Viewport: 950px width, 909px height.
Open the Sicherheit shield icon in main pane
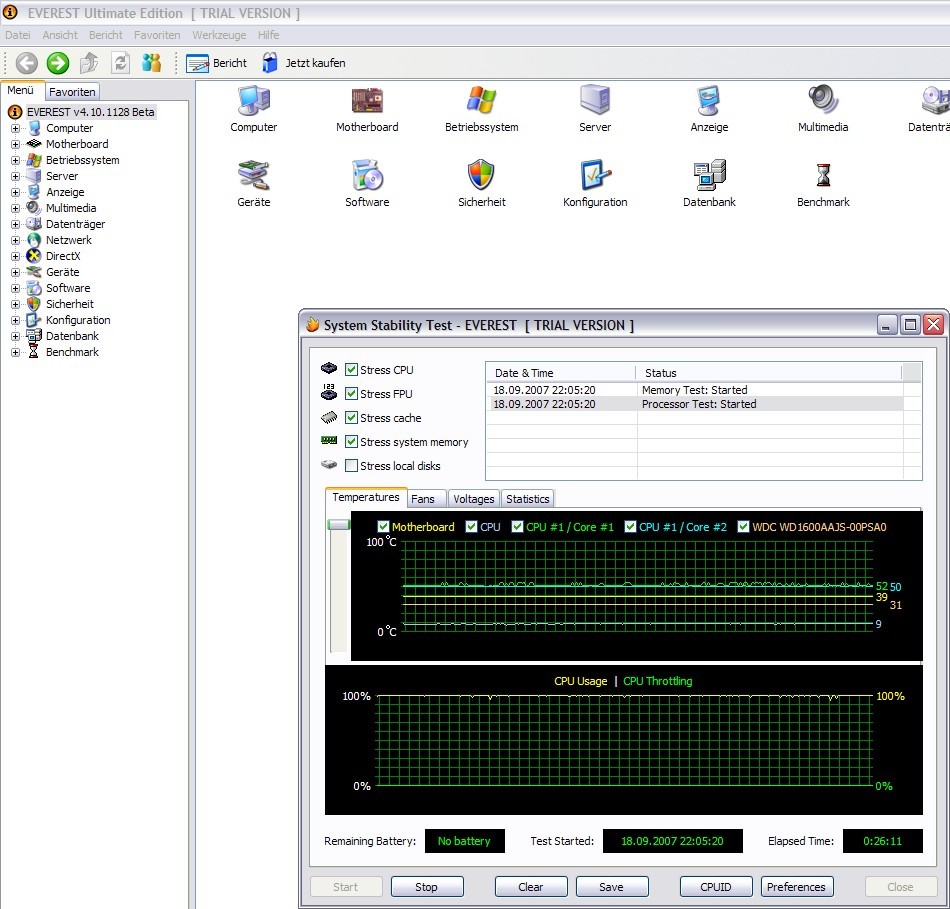482,175
